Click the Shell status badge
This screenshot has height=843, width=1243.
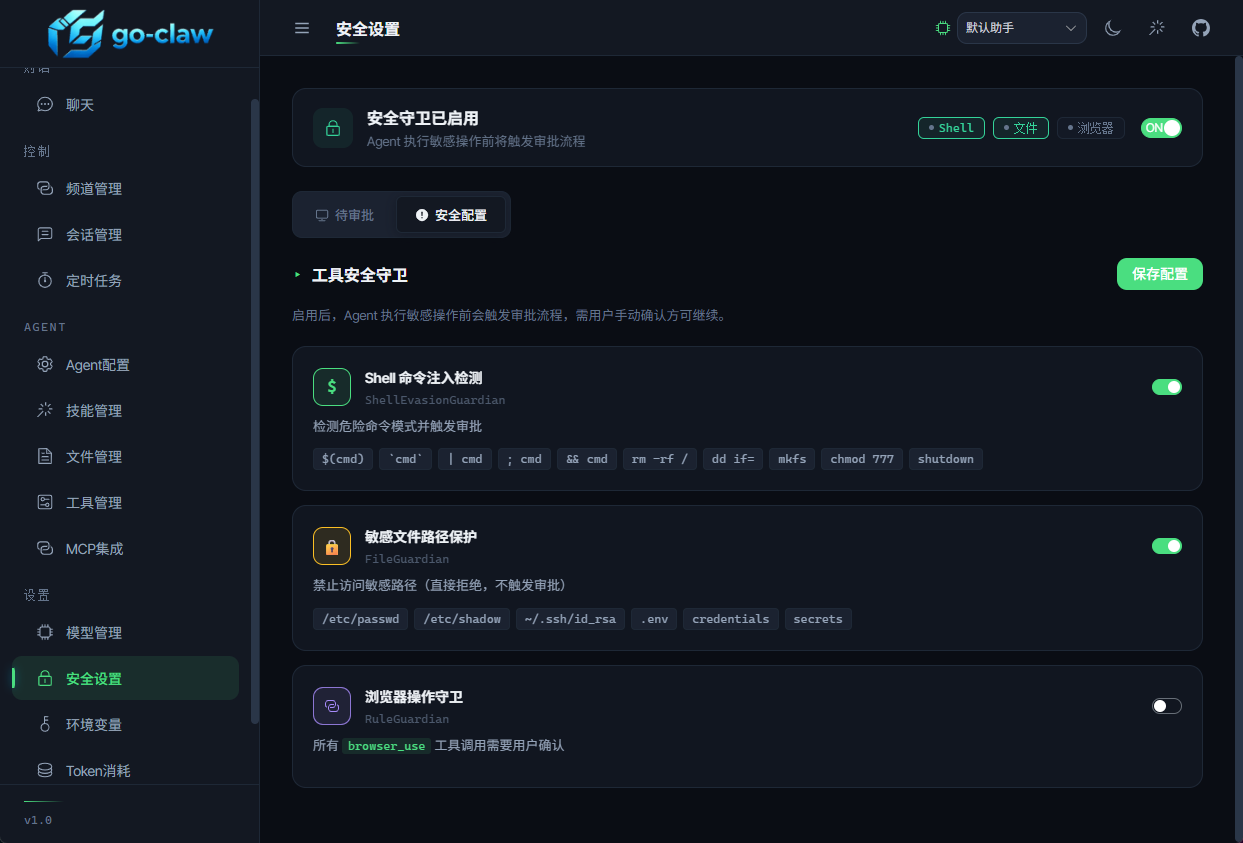[951, 128]
